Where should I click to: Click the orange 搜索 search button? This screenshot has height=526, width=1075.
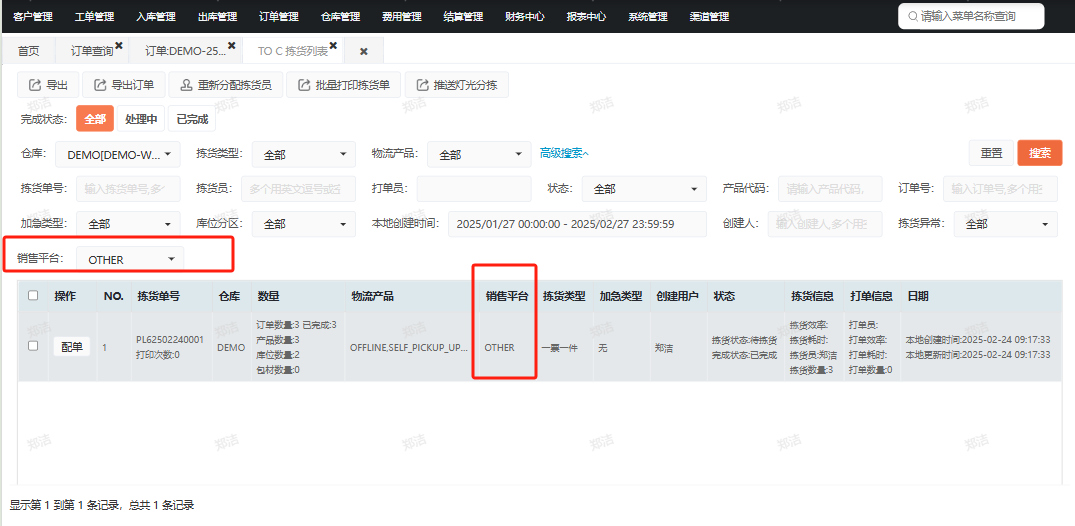[1039, 153]
